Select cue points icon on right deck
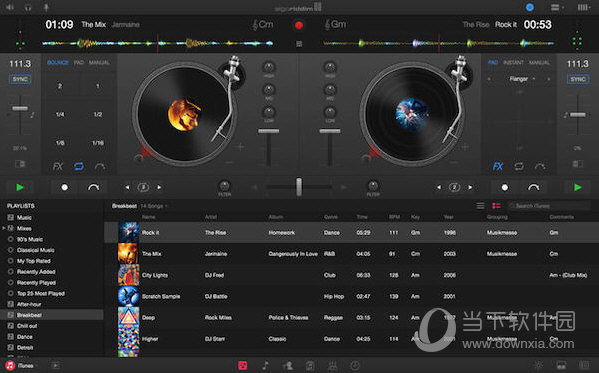Screen dimensions: 599x373 click(540, 166)
